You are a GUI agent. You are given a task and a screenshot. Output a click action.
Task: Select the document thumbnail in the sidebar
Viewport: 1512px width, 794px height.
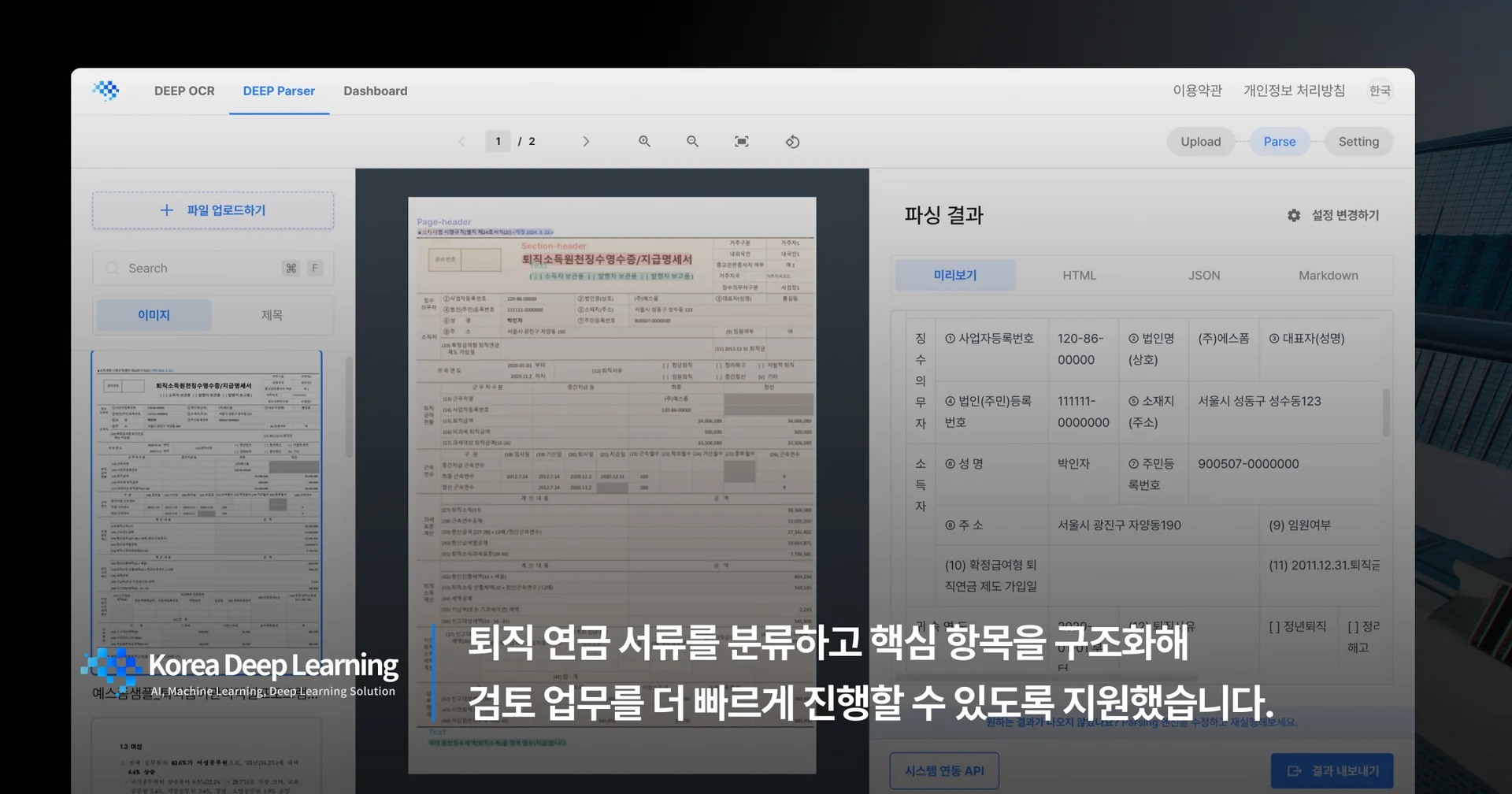[208, 504]
